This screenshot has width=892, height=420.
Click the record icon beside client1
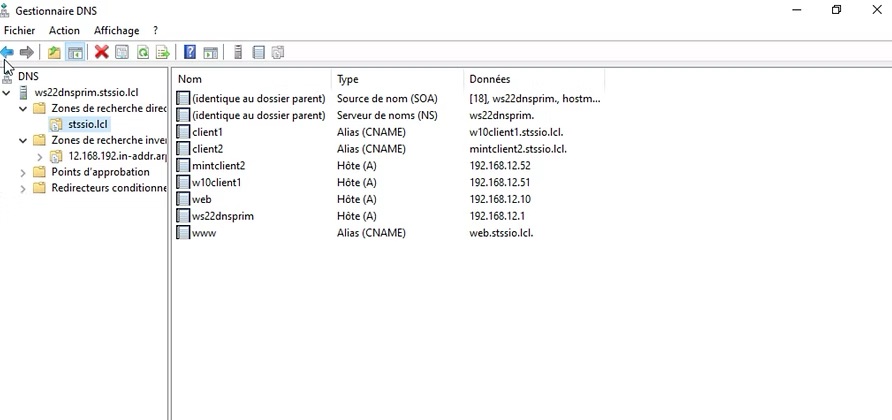pos(183,132)
